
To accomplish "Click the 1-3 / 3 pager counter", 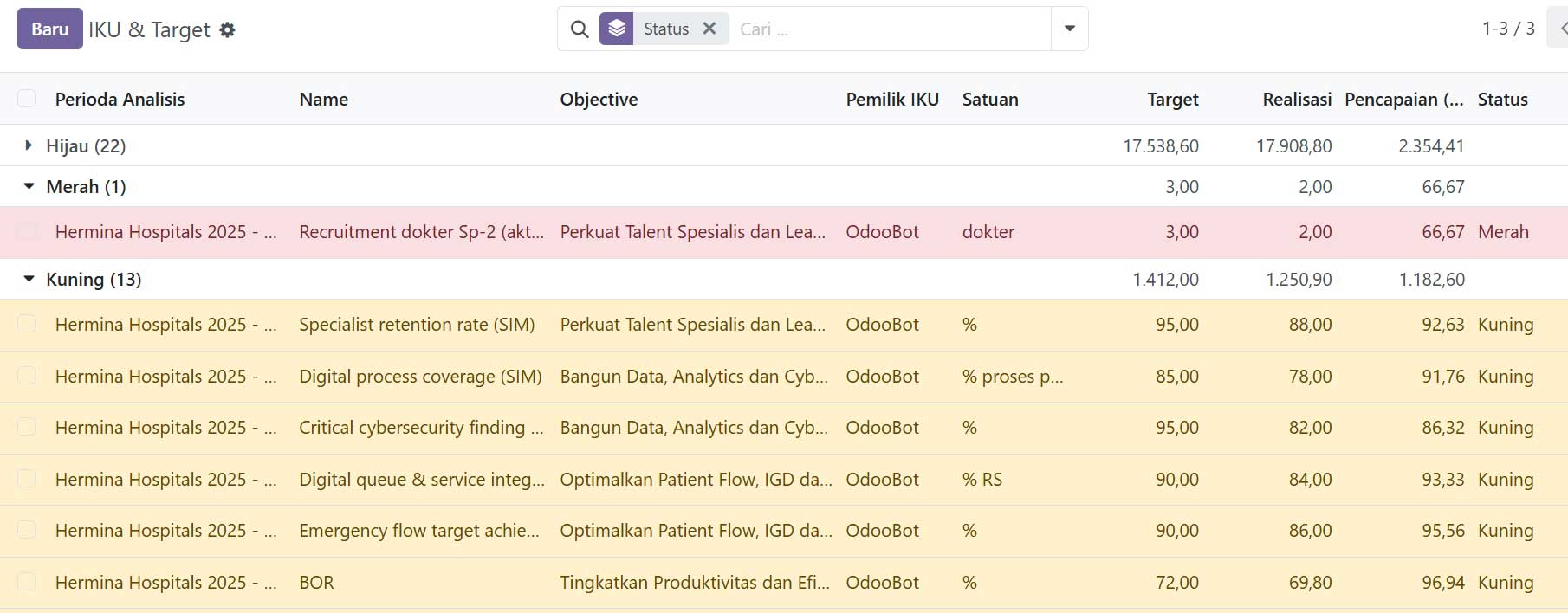I will tap(1508, 29).
